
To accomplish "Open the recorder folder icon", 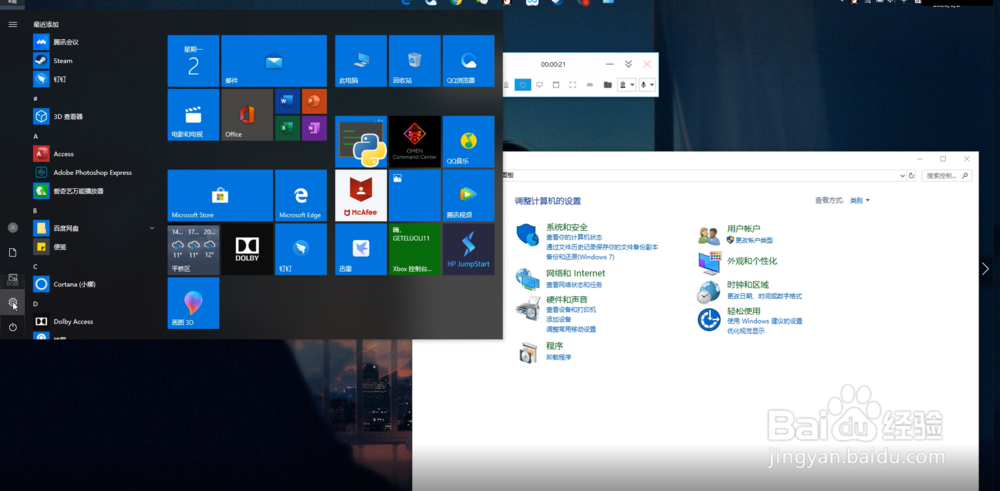I will pyautogui.click(x=607, y=85).
